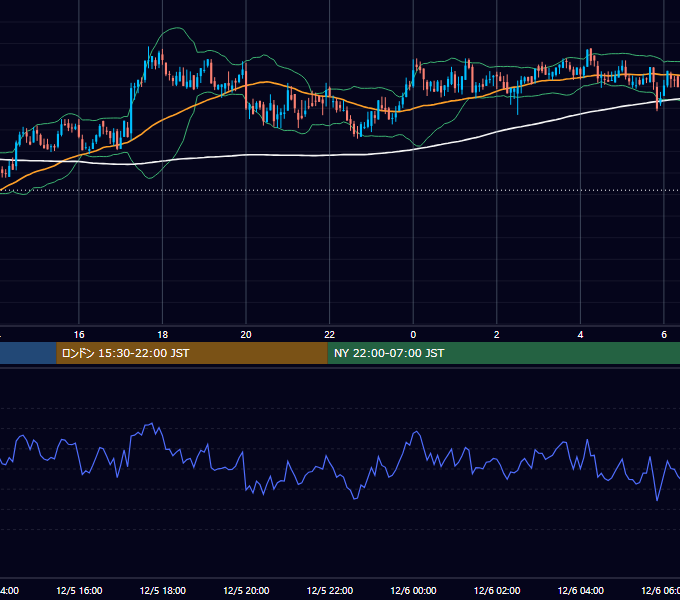Click the dotted horizontal price level line
The width and height of the screenshot is (680, 600).
pos(340,190)
